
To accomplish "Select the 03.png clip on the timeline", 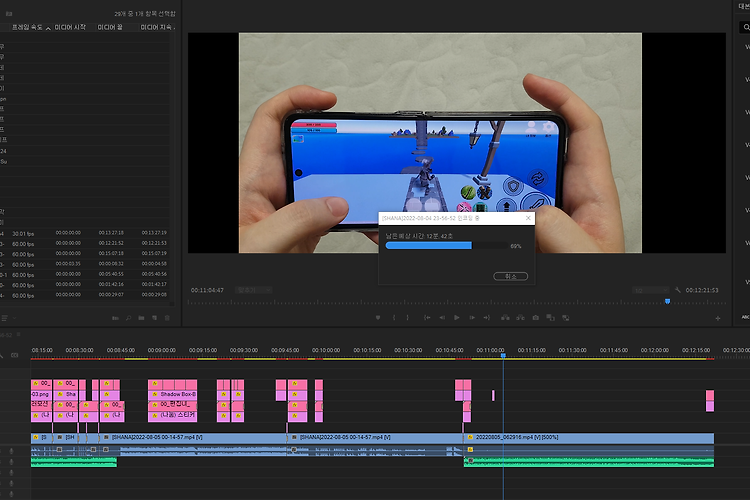I will pos(41,394).
